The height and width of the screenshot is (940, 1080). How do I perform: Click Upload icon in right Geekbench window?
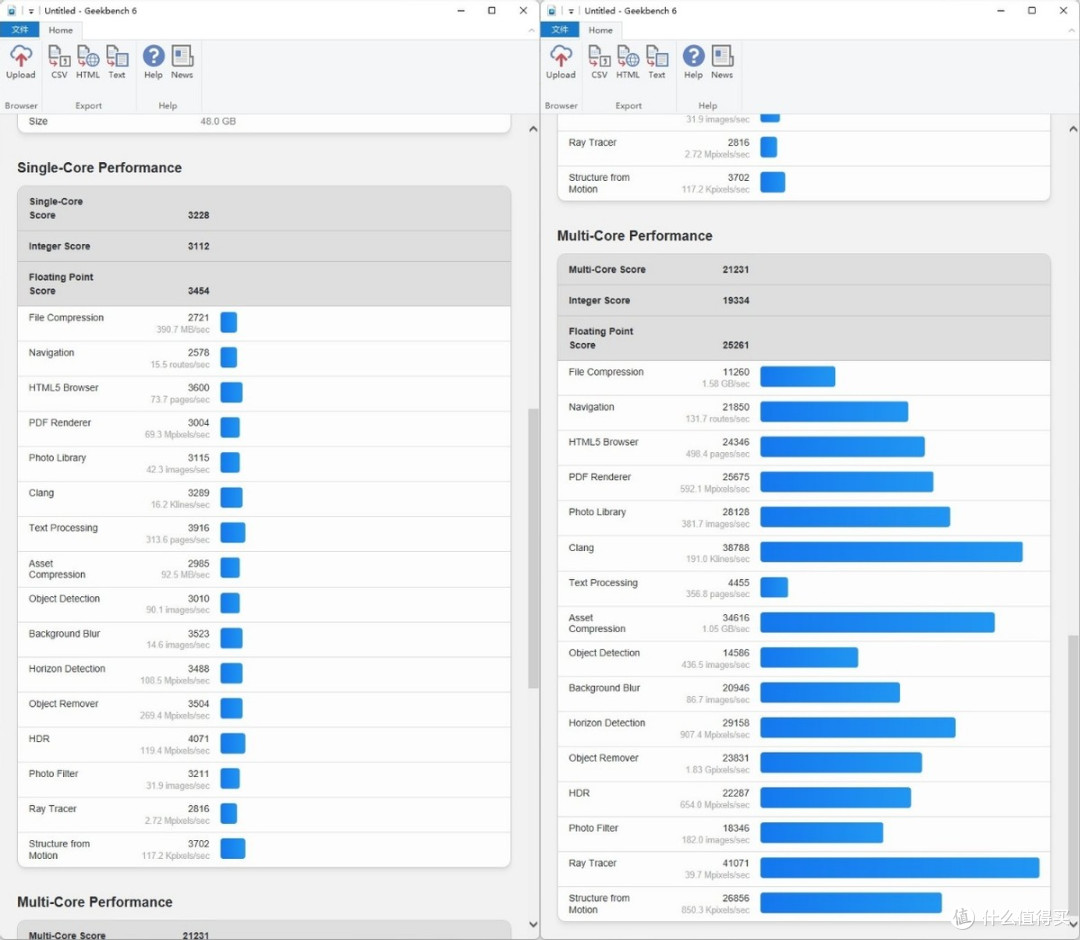[x=561, y=62]
